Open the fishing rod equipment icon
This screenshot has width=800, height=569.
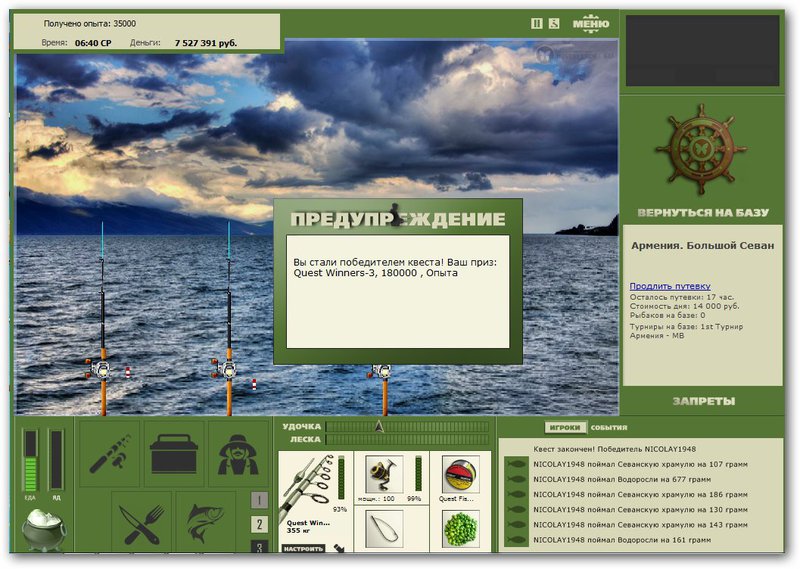click(x=109, y=453)
